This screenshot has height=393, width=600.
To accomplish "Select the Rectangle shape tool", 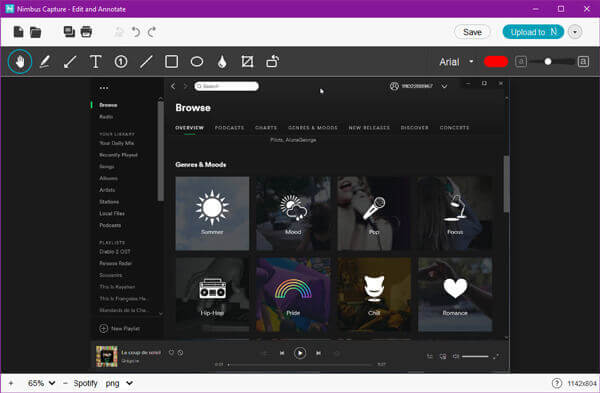I will tap(171, 61).
